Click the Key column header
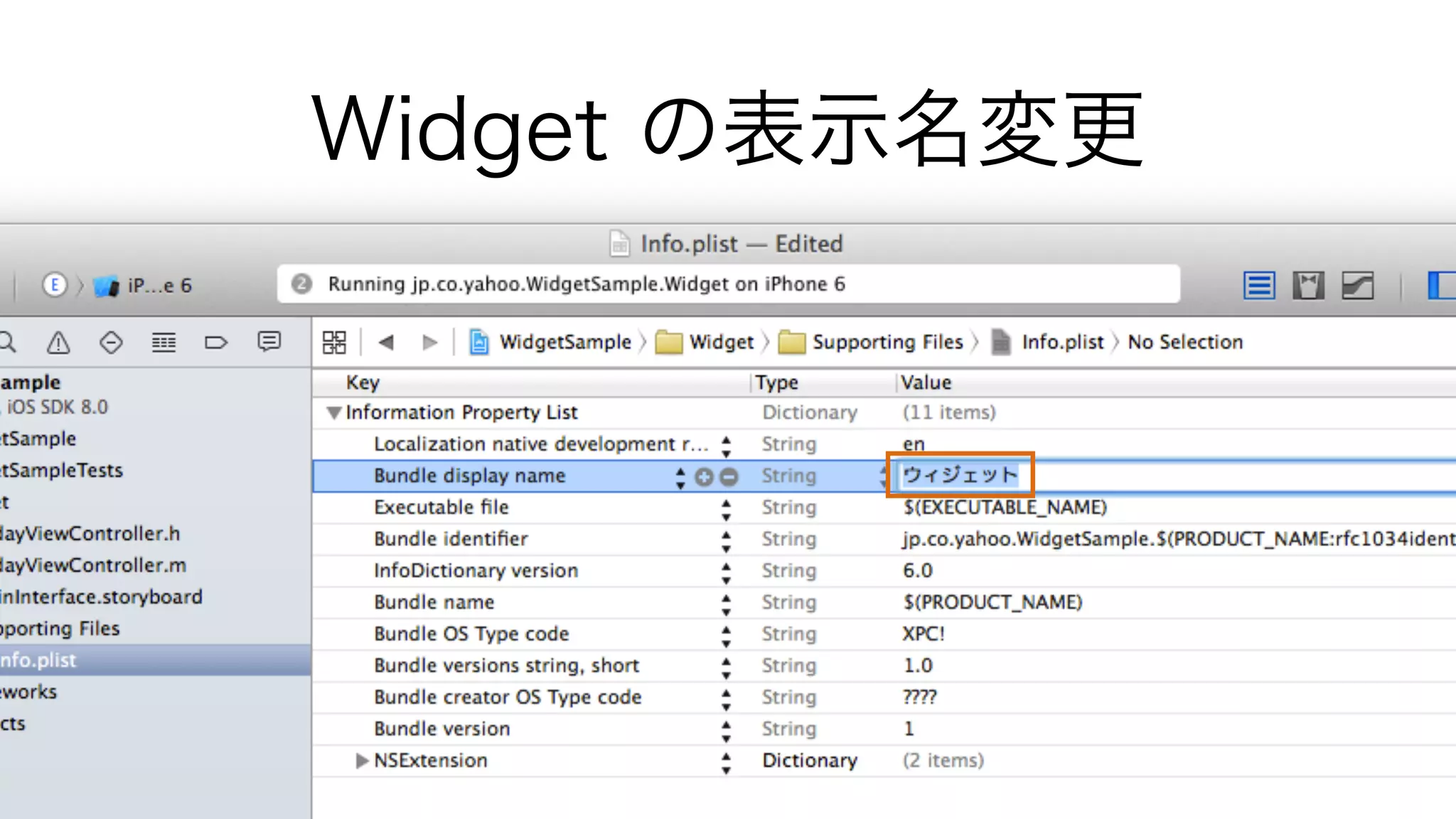 tap(363, 382)
